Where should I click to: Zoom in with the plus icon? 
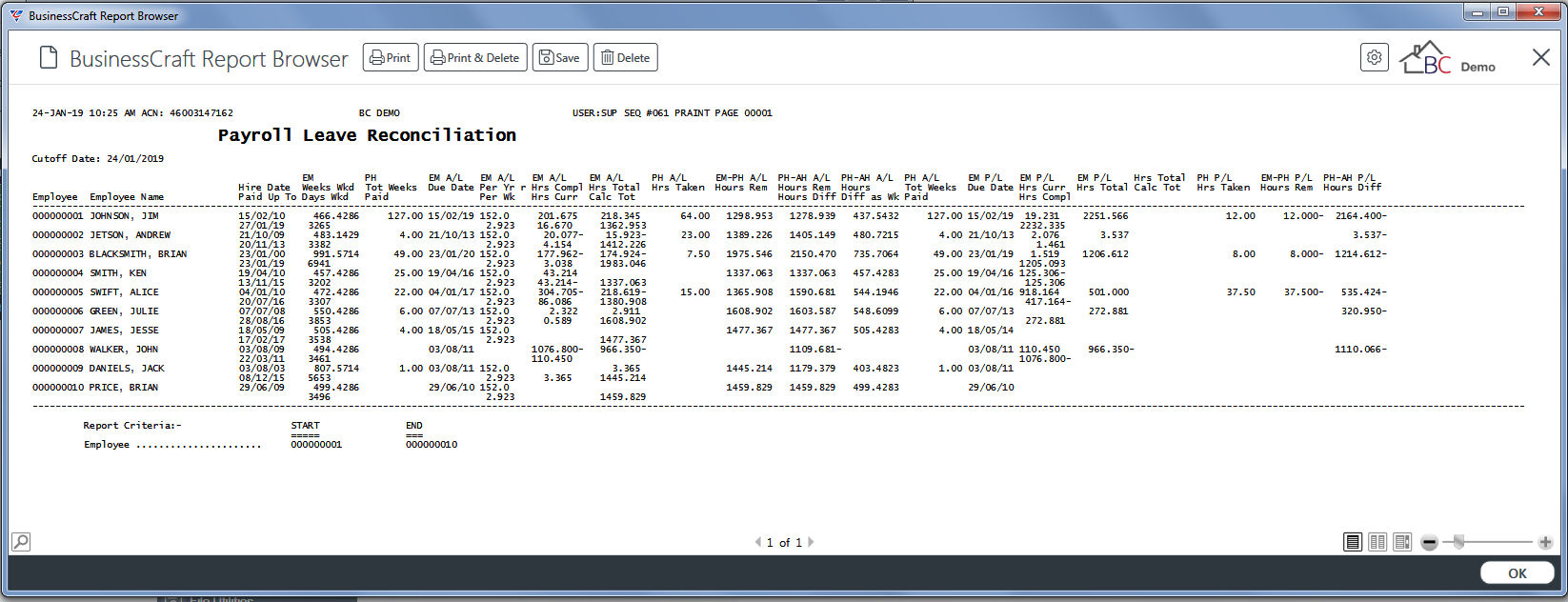pos(1545,542)
